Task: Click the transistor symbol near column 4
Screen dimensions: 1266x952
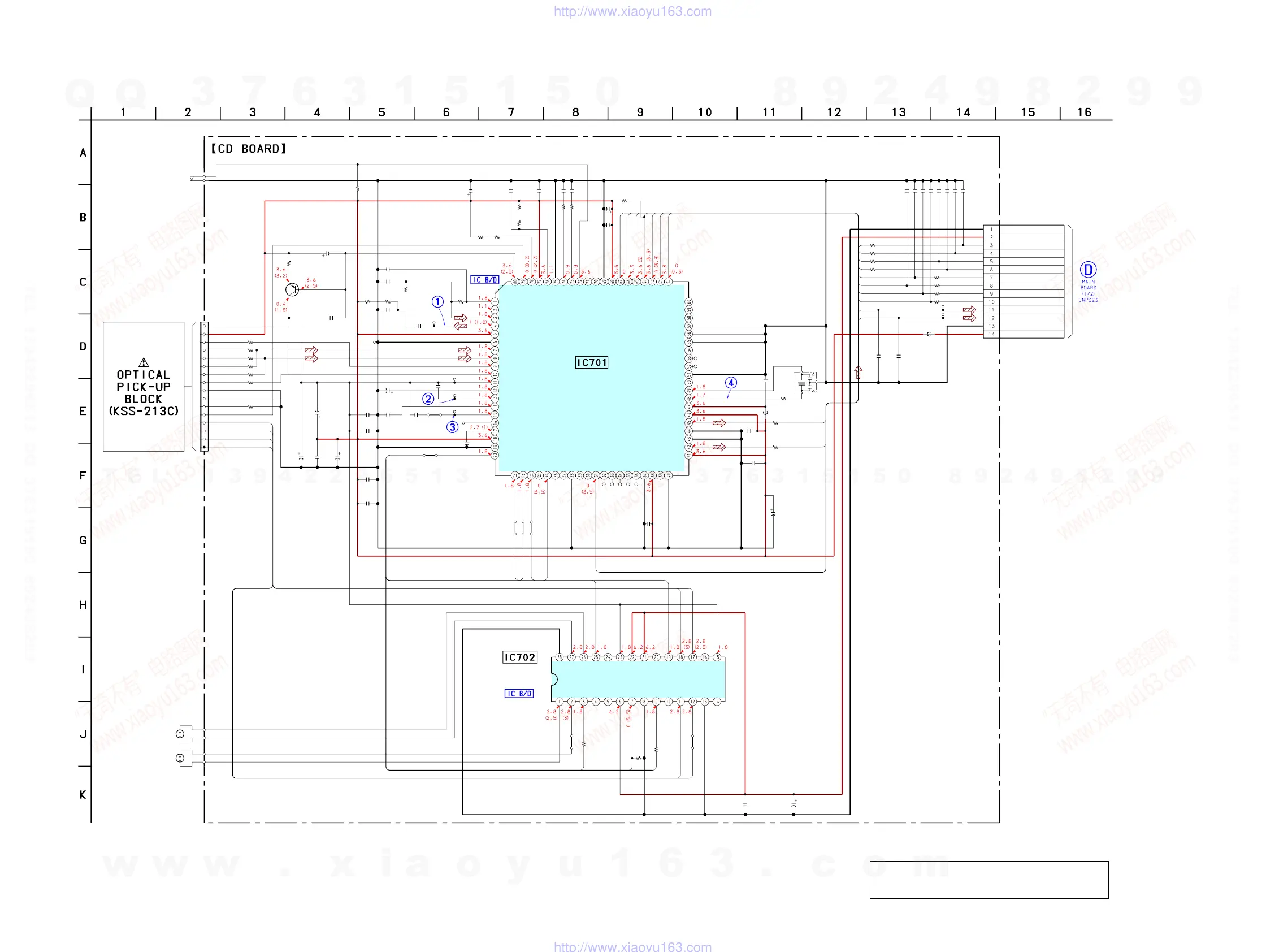Action: click(x=292, y=289)
